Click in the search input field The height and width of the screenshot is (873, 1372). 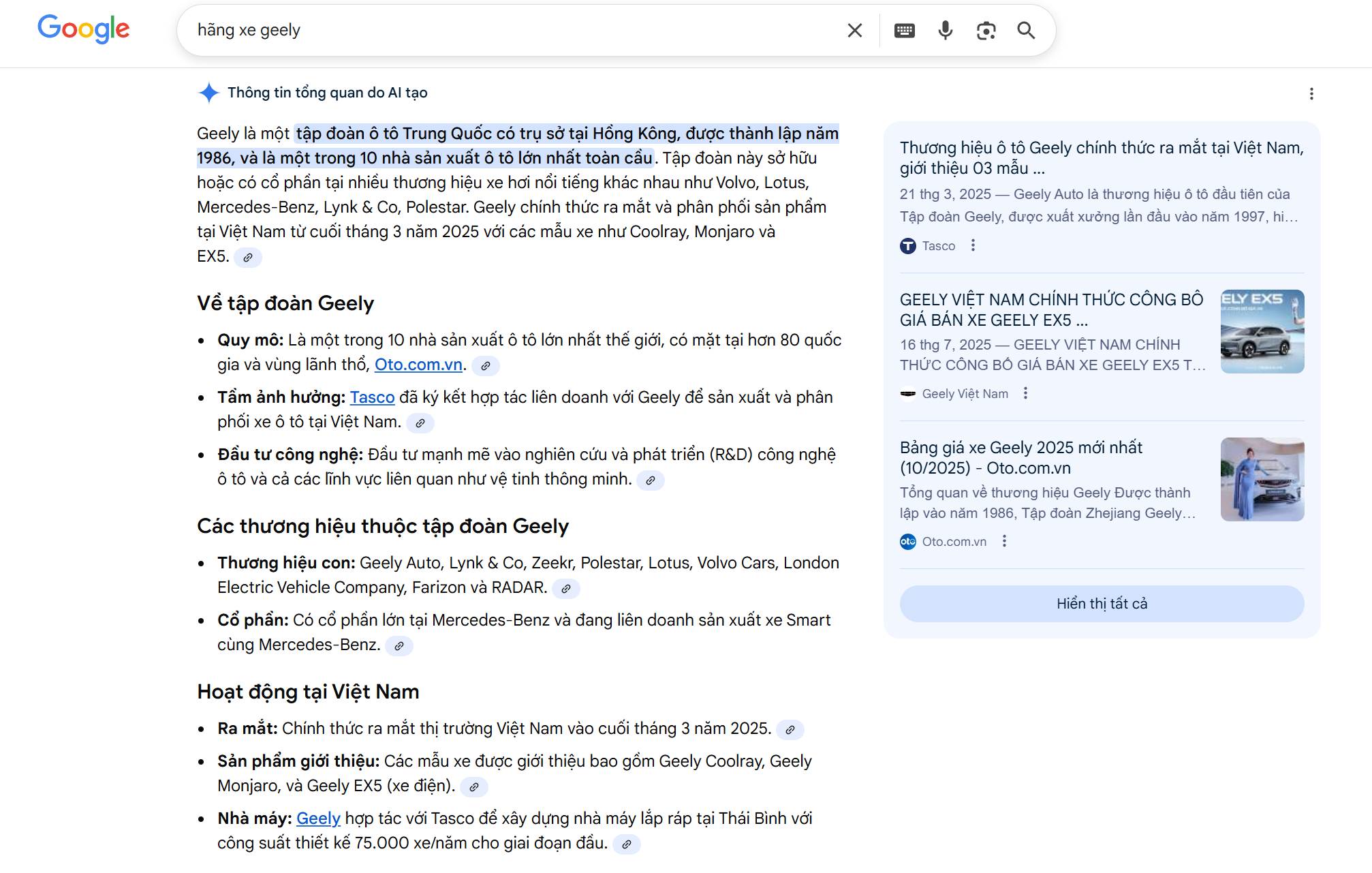(x=511, y=30)
